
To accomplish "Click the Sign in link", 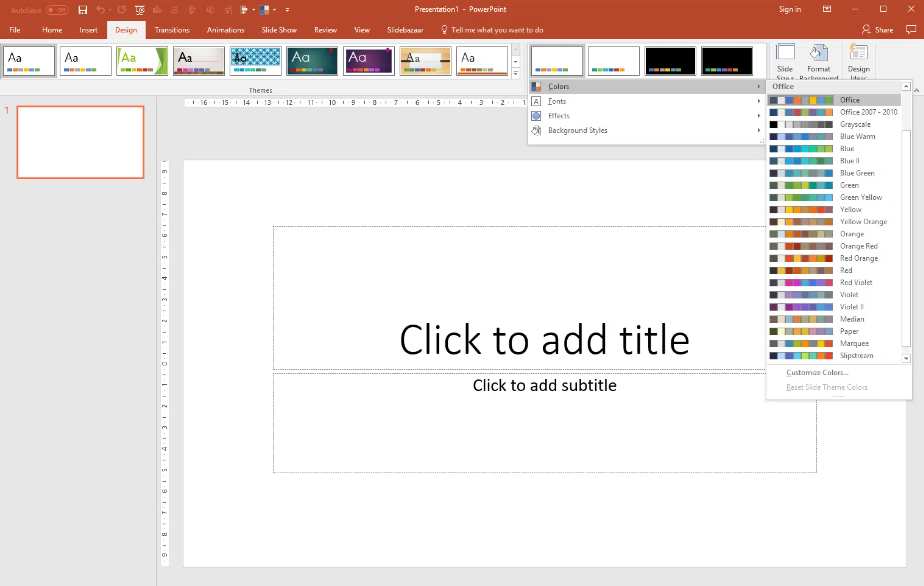I will point(789,9).
